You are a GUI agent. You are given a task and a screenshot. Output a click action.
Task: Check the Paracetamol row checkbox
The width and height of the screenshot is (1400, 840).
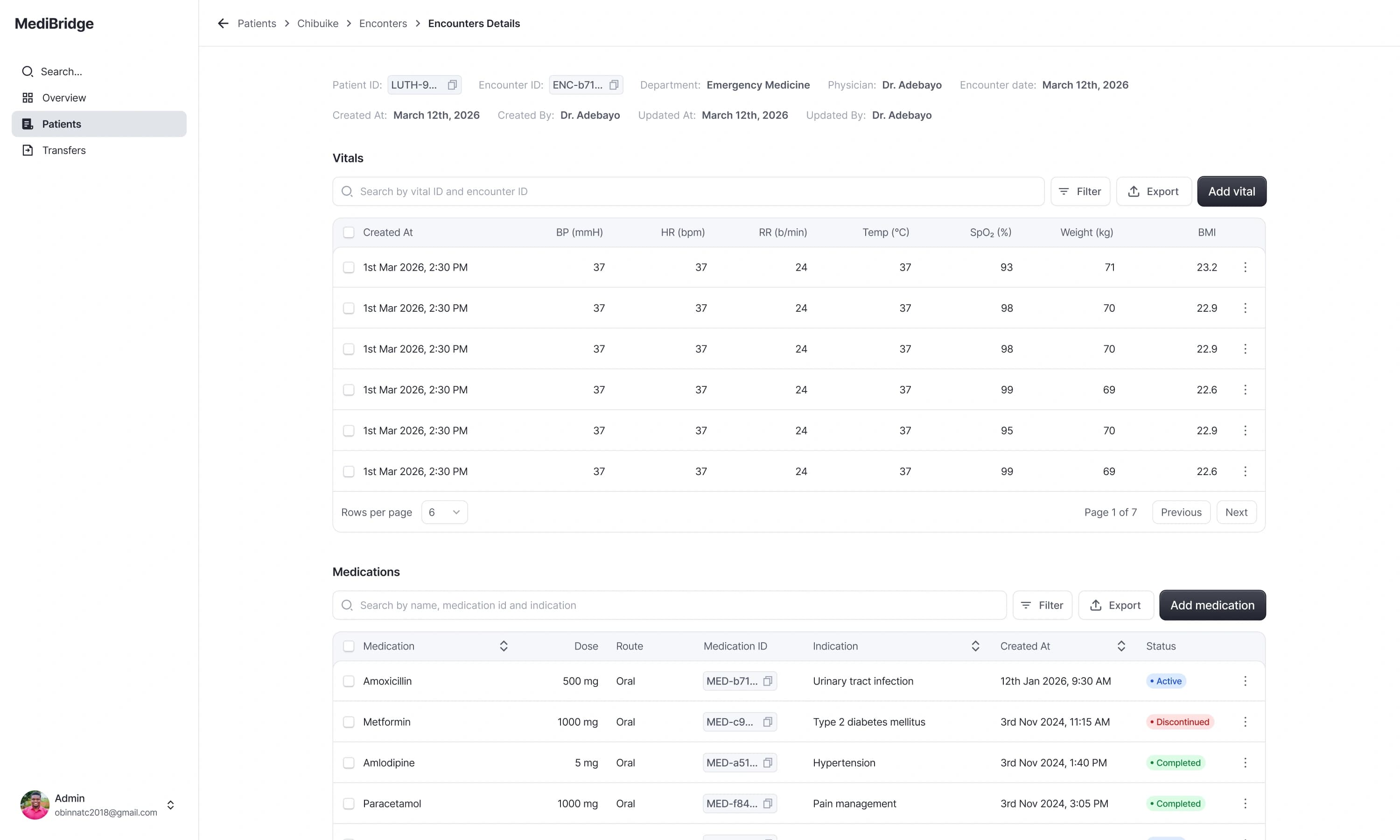click(349, 803)
